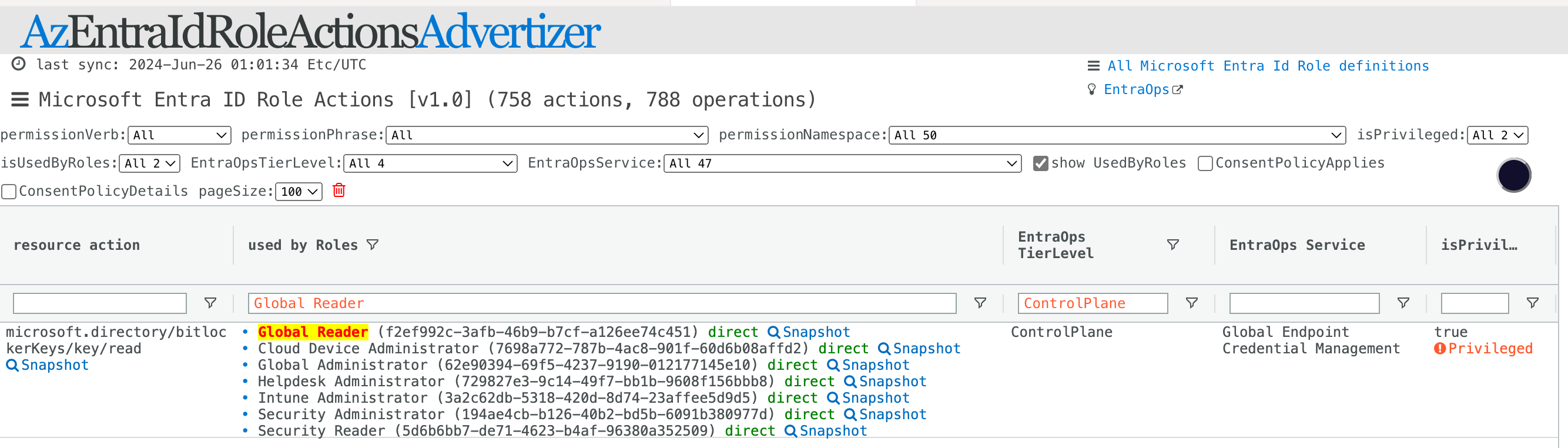
Task: Enable the ConsentPolicyDetails checkbox
Action: [x=8, y=192]
